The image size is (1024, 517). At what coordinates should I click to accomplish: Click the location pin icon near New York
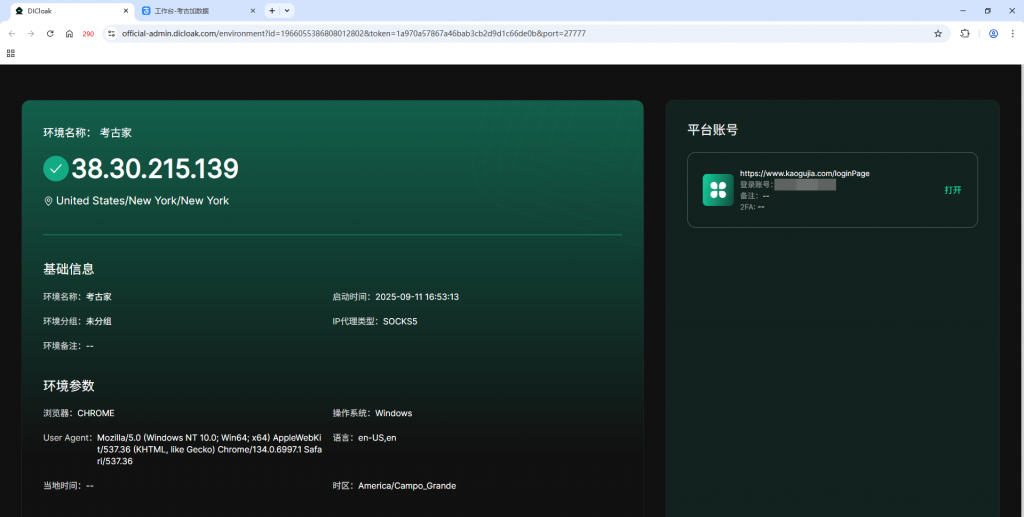[48, 201]
